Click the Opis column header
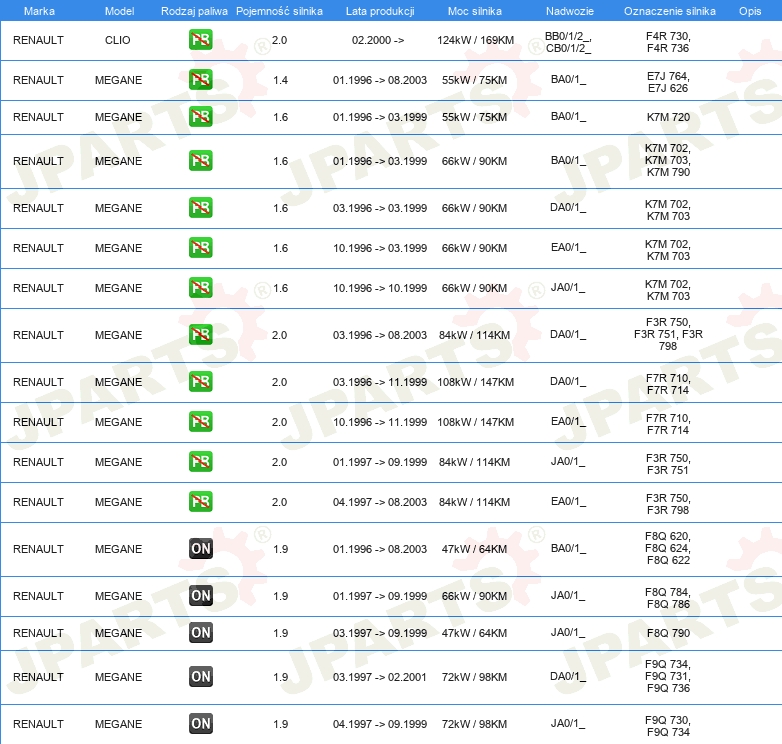This screenshot has width=782, height=744. click(750, 11)
